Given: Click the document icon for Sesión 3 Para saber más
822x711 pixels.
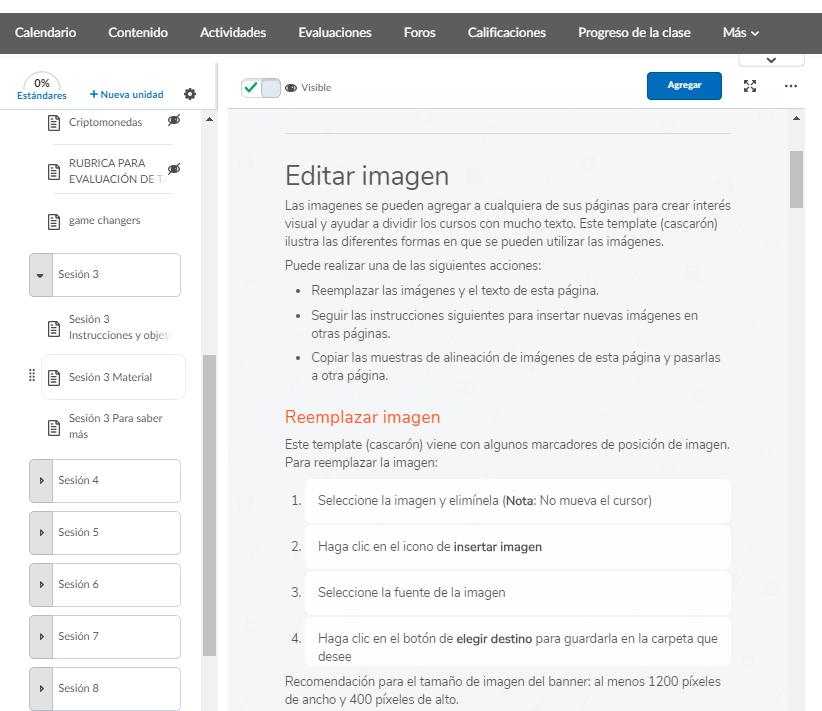Looking at the screenshot, I should (x=55, y=427).
